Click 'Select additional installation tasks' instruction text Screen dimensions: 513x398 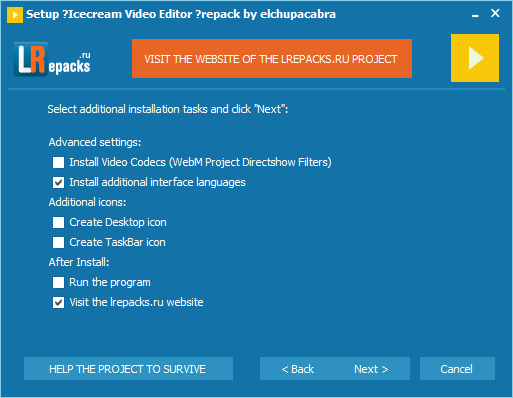(168, 109)
